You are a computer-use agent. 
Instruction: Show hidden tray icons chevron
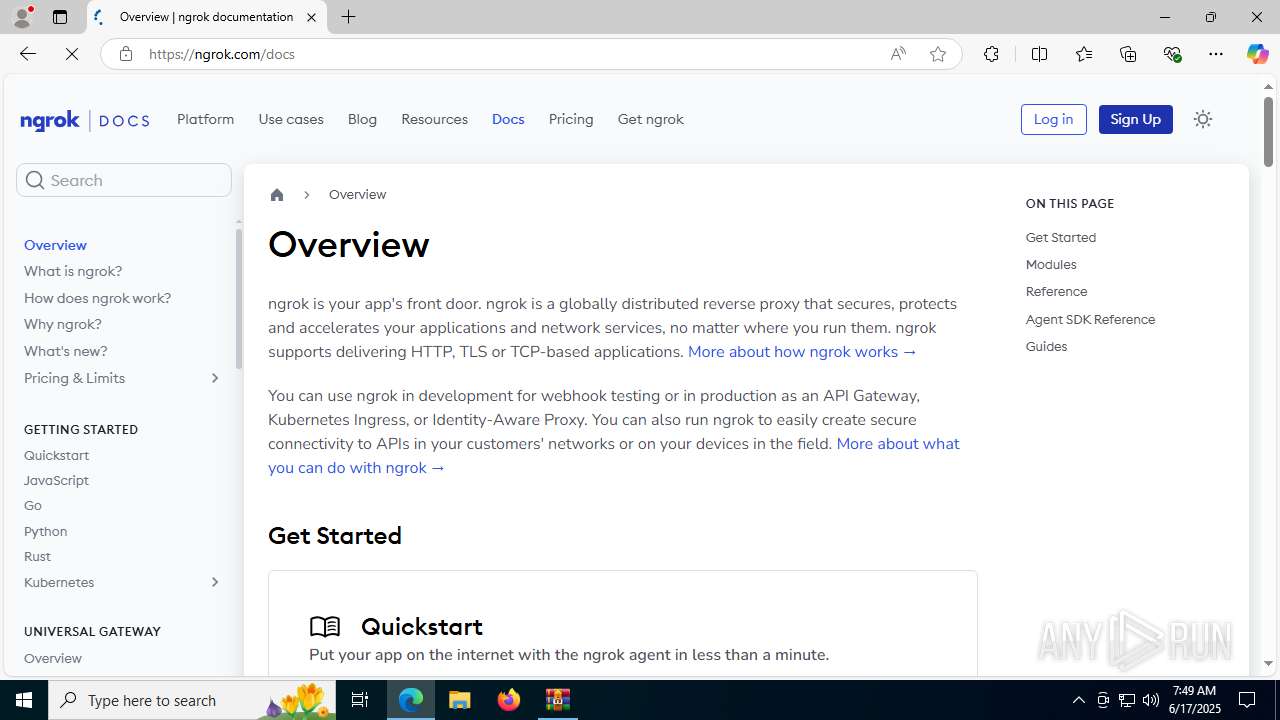(1078, 700)
